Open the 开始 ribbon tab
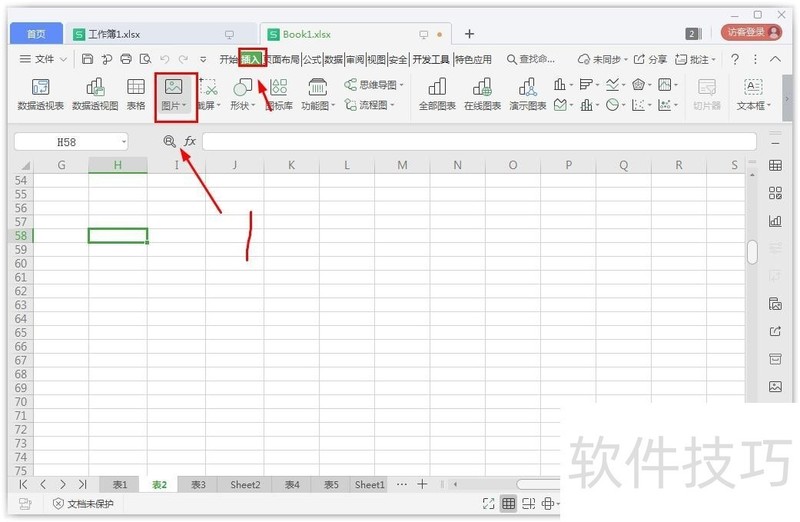Image resolution: width=800 pixels, height=522 pixels. click(229, 60)
